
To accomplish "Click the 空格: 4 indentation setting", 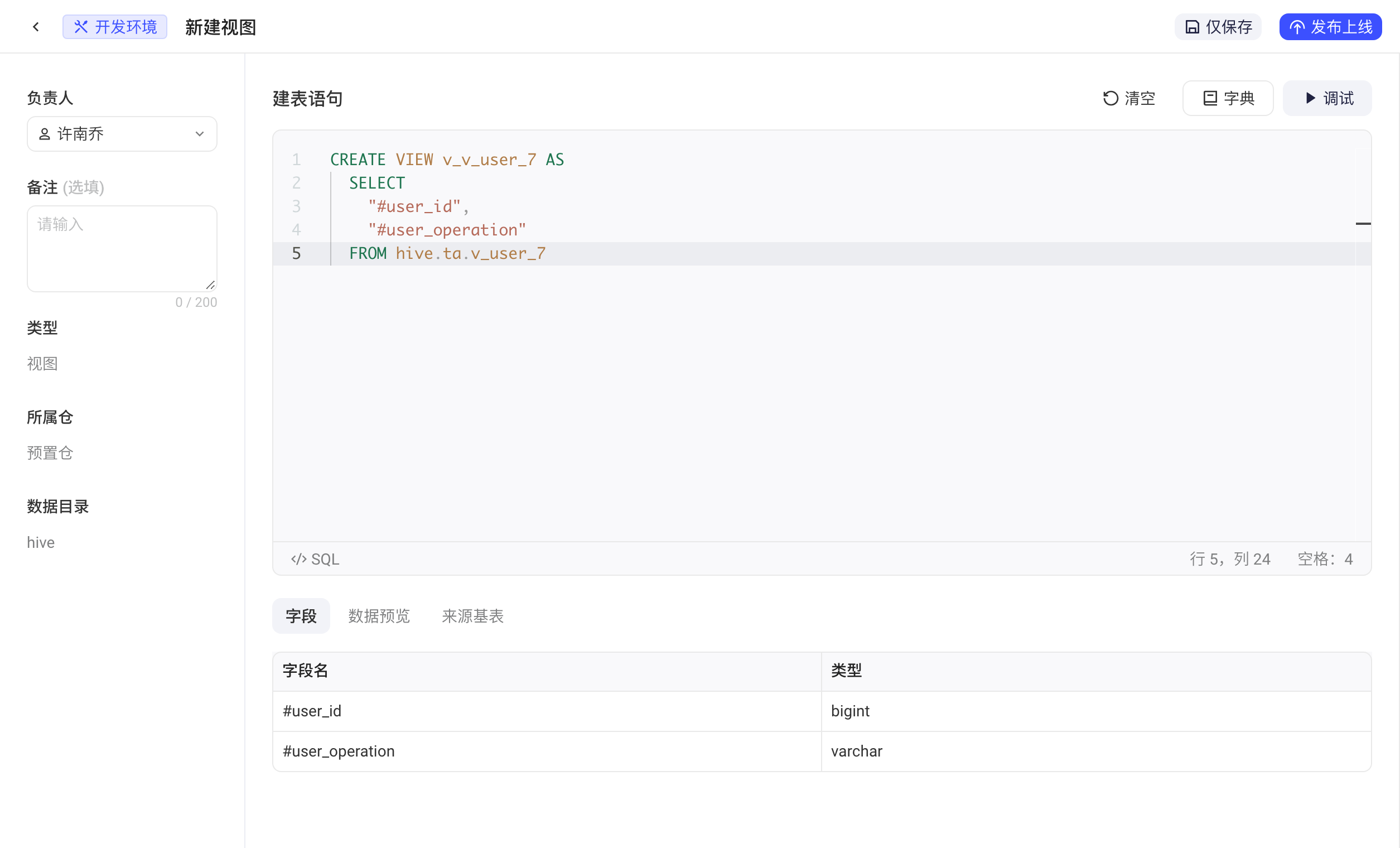I will pos(1325,558).
